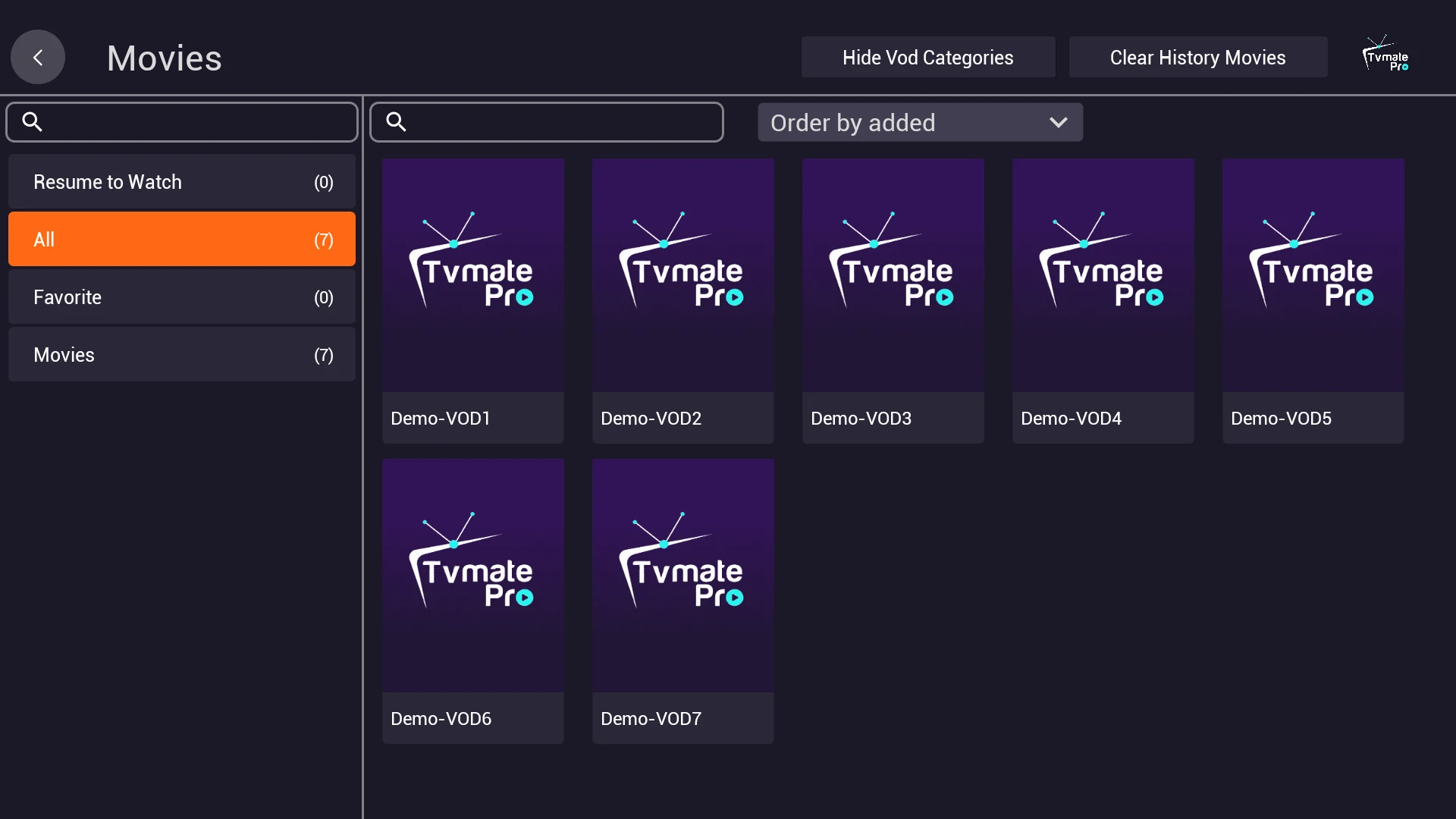The height and width of the screenshot is (819, 1456).
Task: Open Demo-VOD1 poster
Action: pyautogui.click(x=473, y=300)
